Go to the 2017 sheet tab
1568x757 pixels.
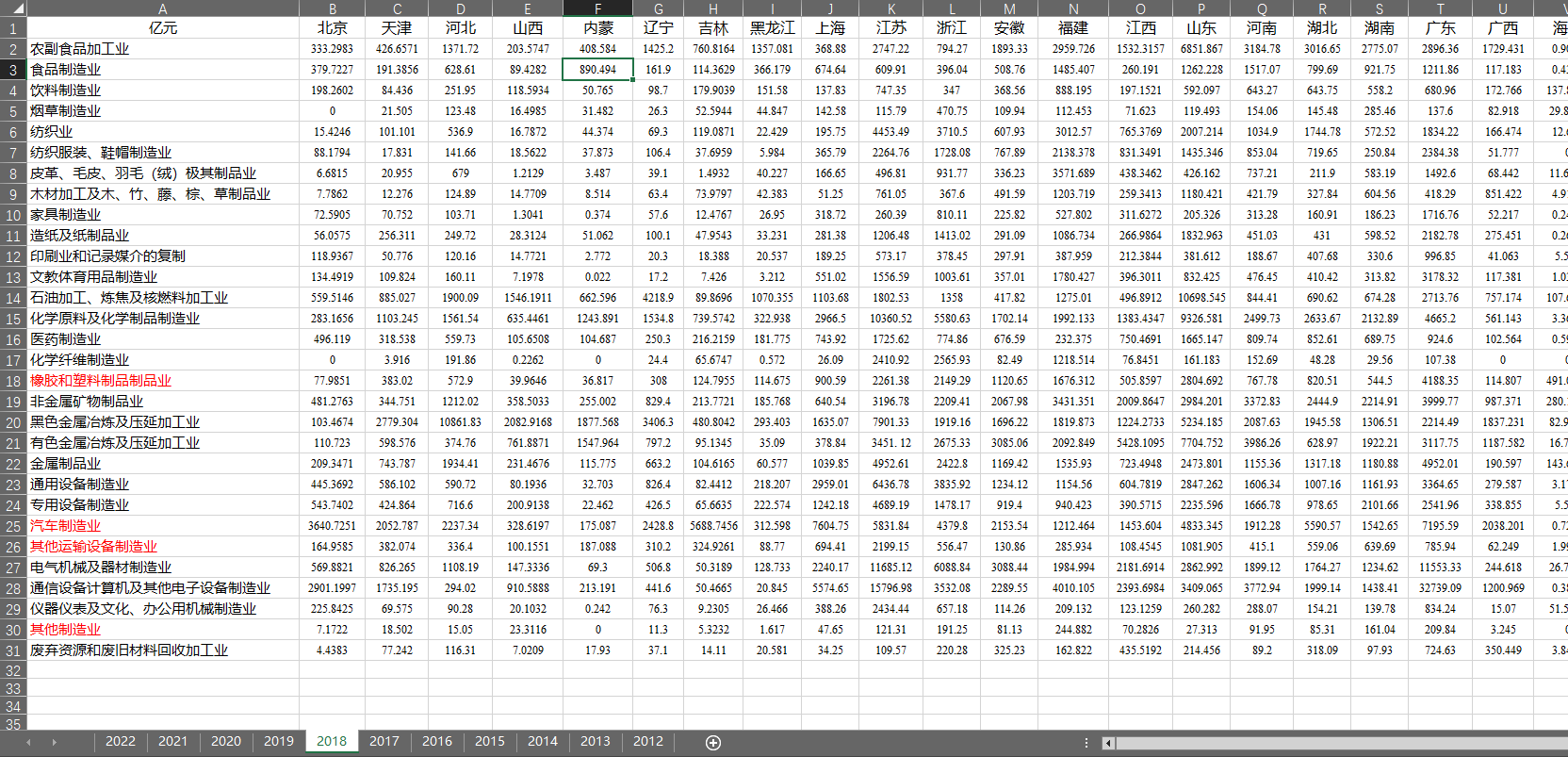pos(384,742)
